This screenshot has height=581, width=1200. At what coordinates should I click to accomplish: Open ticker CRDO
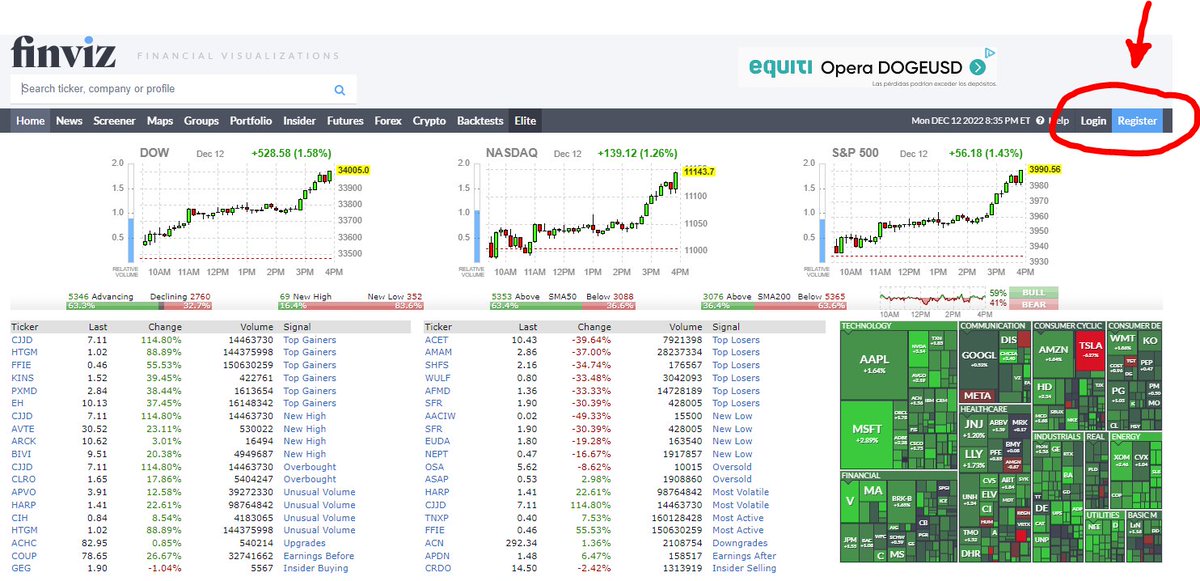pyautogui.click(x=438, y=568)
